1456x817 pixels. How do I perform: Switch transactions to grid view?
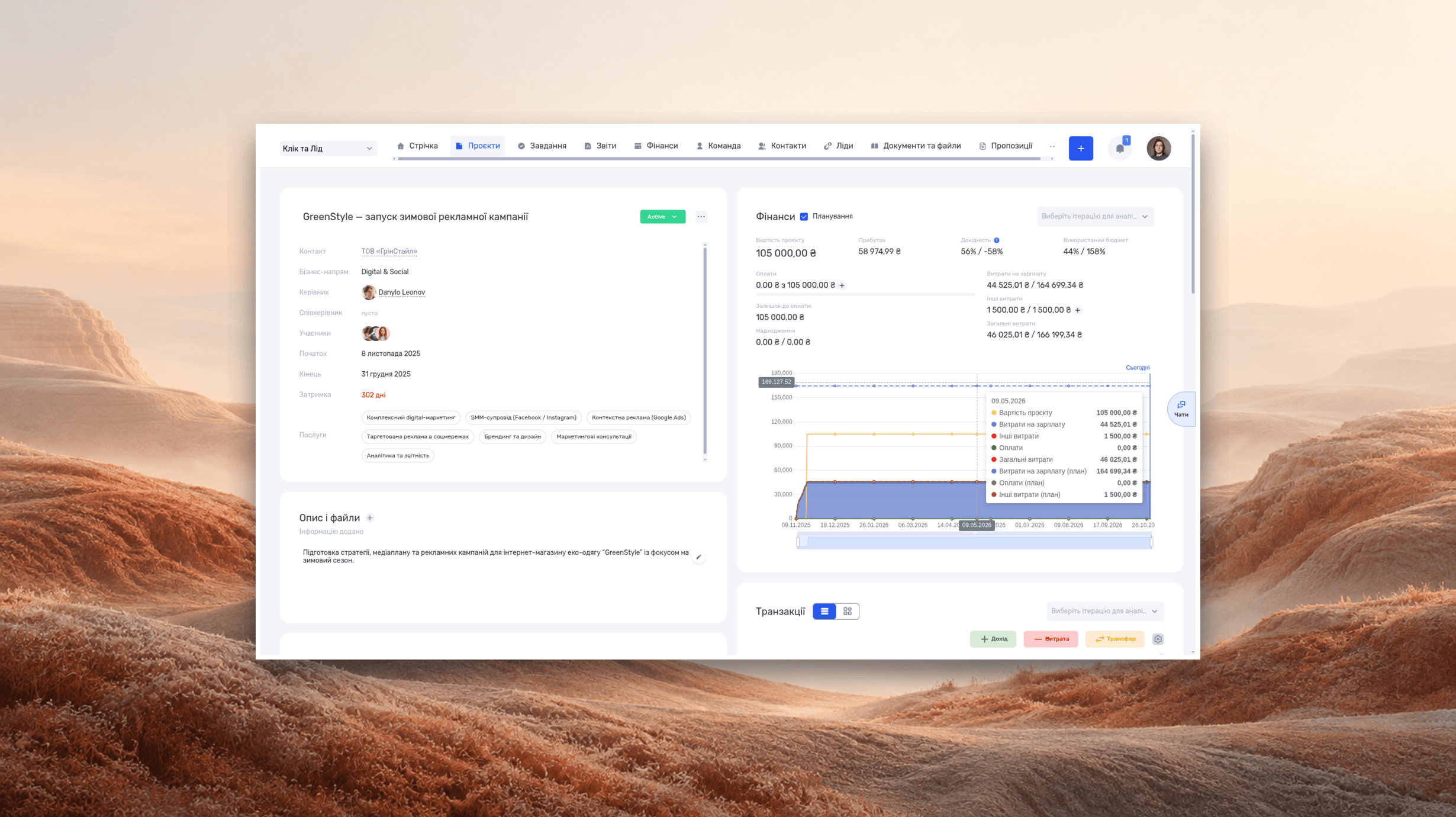point(847,611)
